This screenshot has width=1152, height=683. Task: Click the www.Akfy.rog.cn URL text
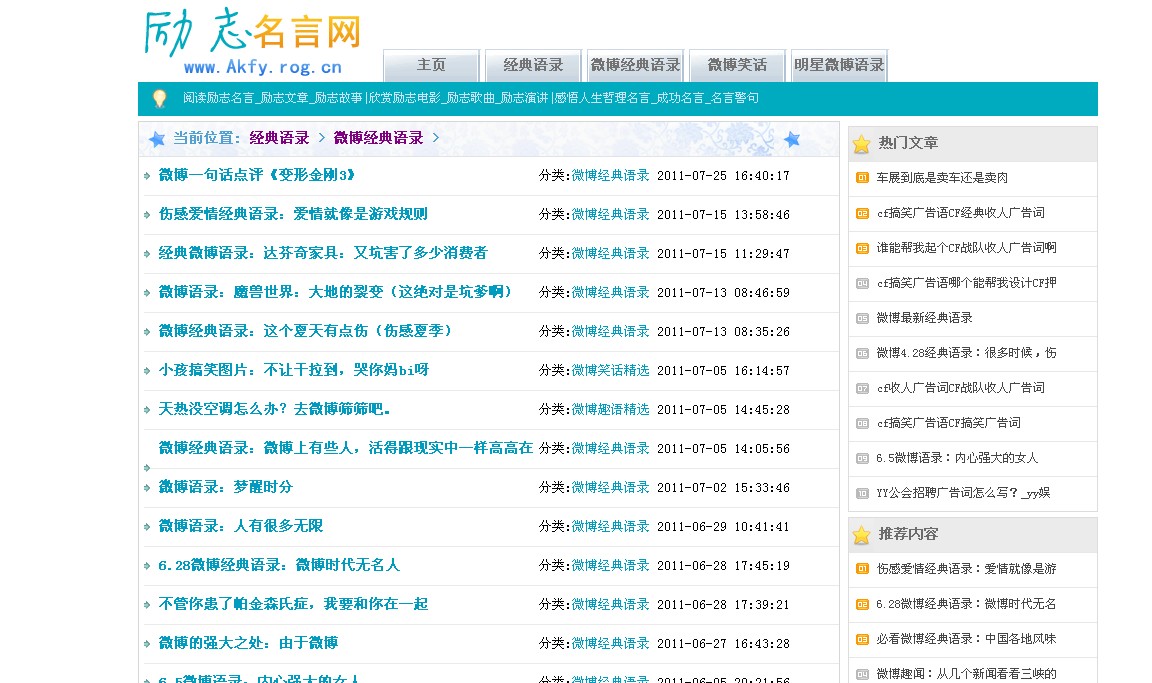[x=262, y=67]
